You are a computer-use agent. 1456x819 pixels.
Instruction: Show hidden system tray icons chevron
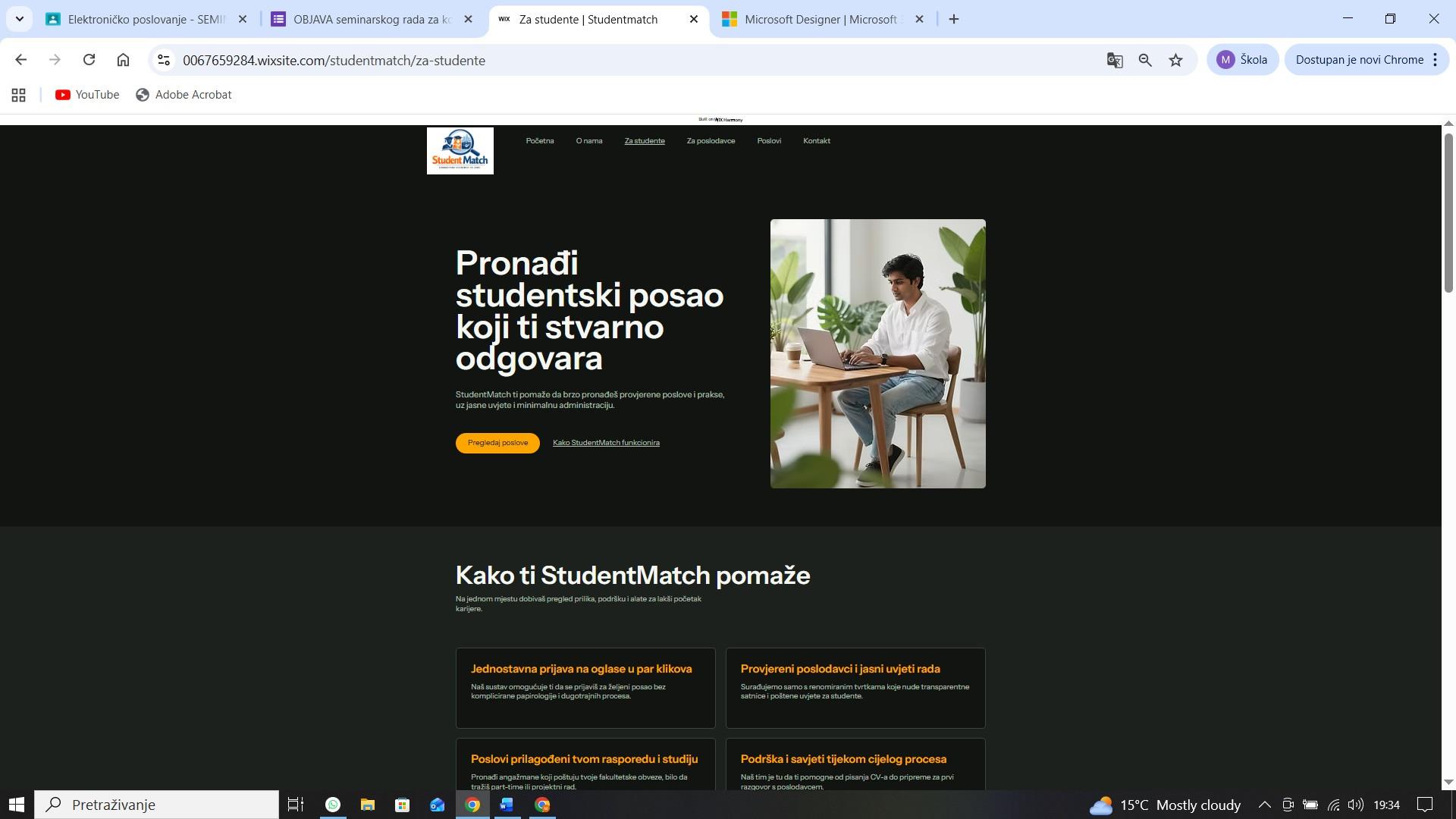click(1264, 805)
